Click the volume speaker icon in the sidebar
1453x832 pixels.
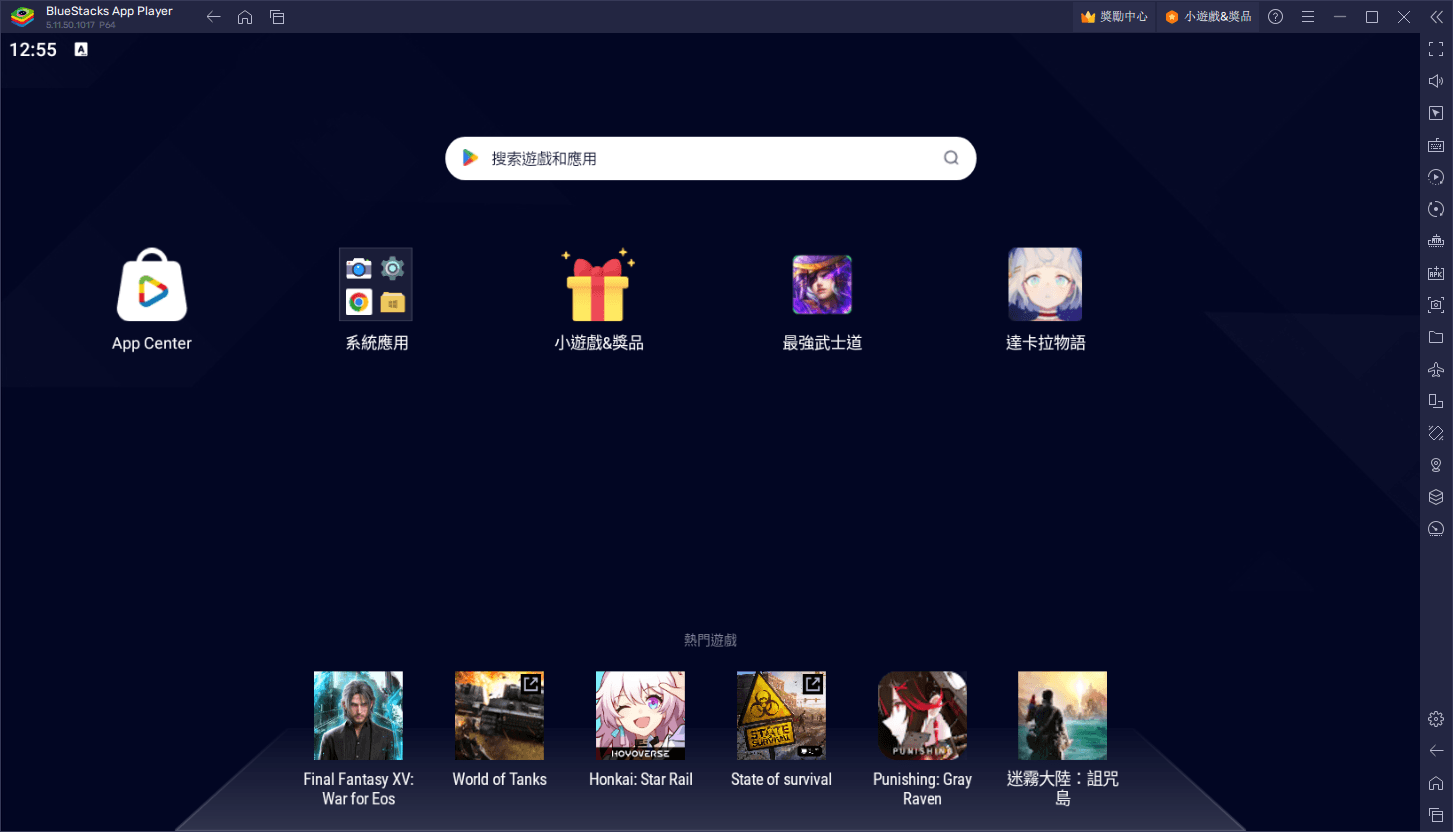click(x=1436, y=81)
